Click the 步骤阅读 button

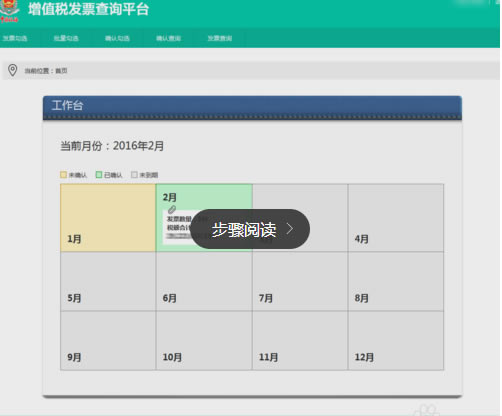pos(250,229)
